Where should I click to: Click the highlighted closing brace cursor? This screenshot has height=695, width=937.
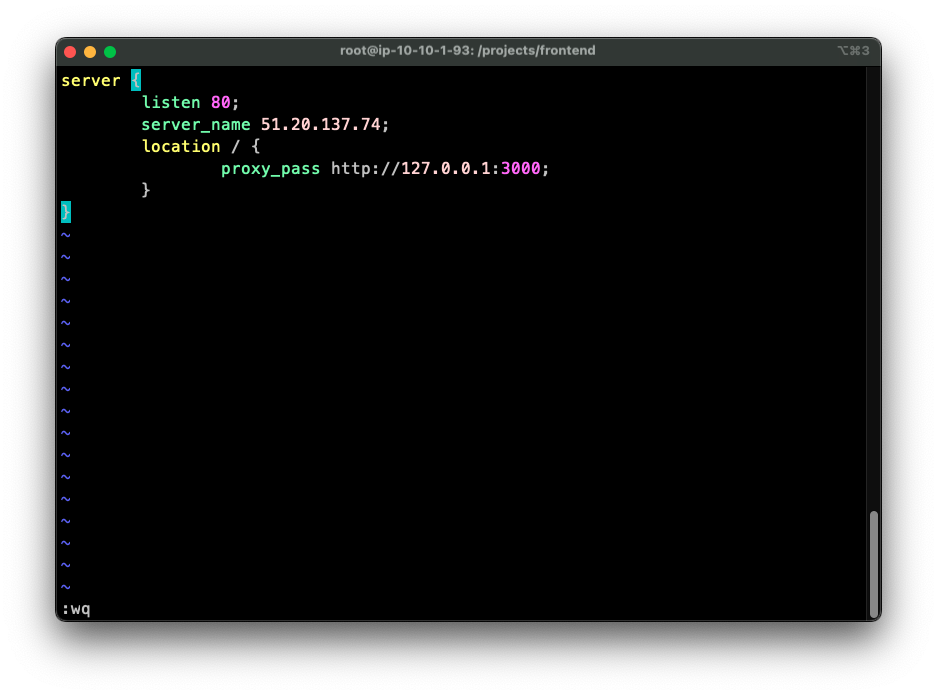click(x=65, y=212)
